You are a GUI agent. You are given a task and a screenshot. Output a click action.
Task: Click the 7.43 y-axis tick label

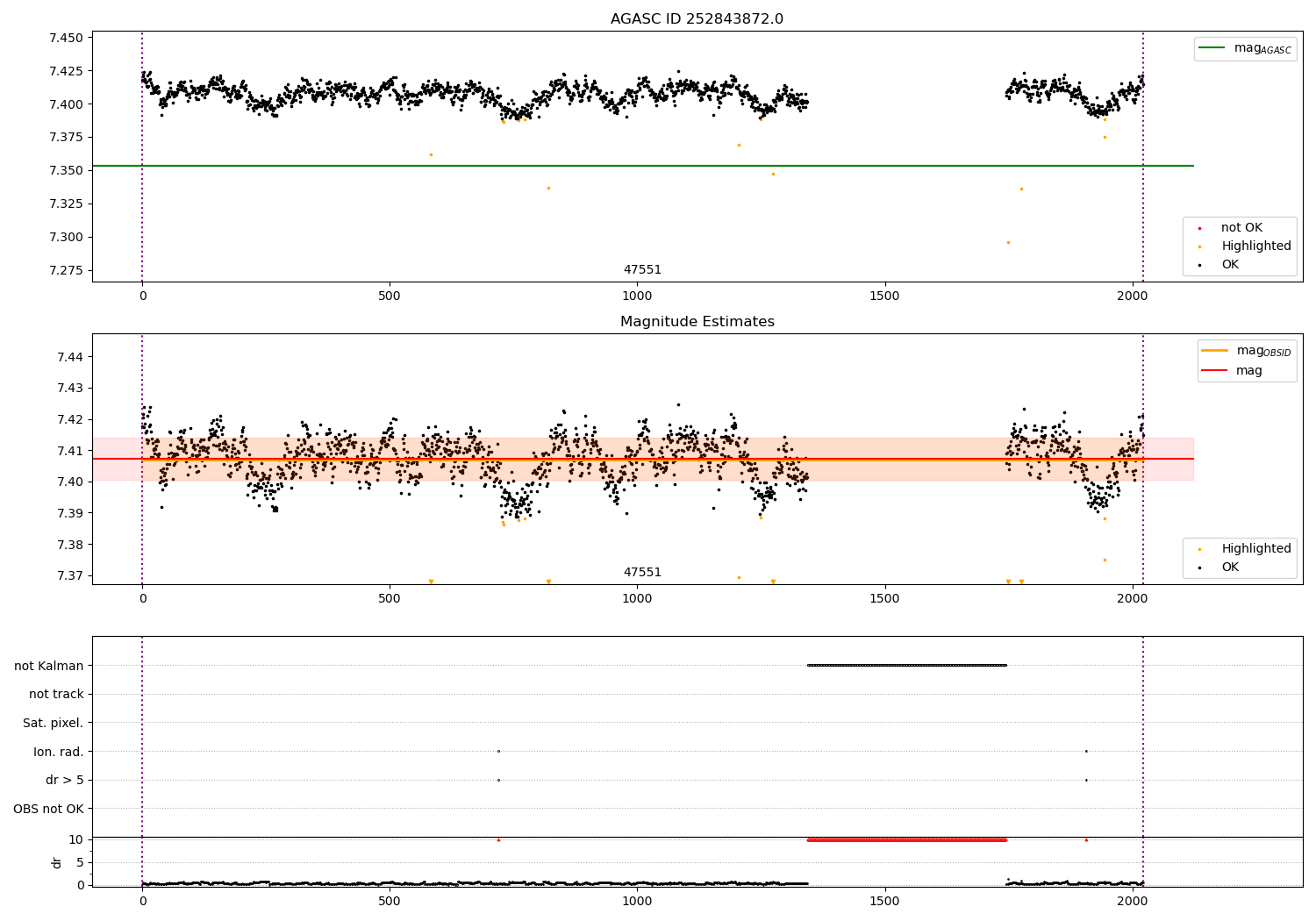tap(69, 389)
